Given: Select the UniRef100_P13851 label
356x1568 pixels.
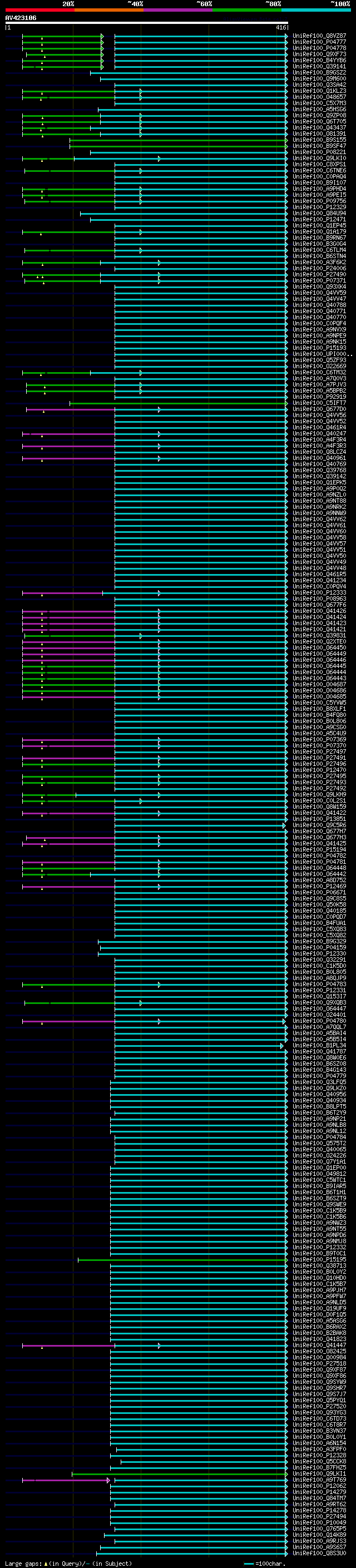Looking at the screenshot, I should (x=319, y=819).
